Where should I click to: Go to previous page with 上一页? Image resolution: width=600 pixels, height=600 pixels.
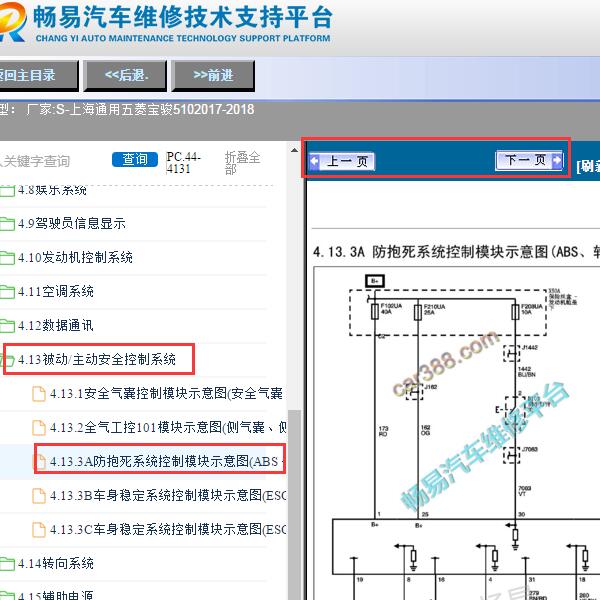coord(342,161)
